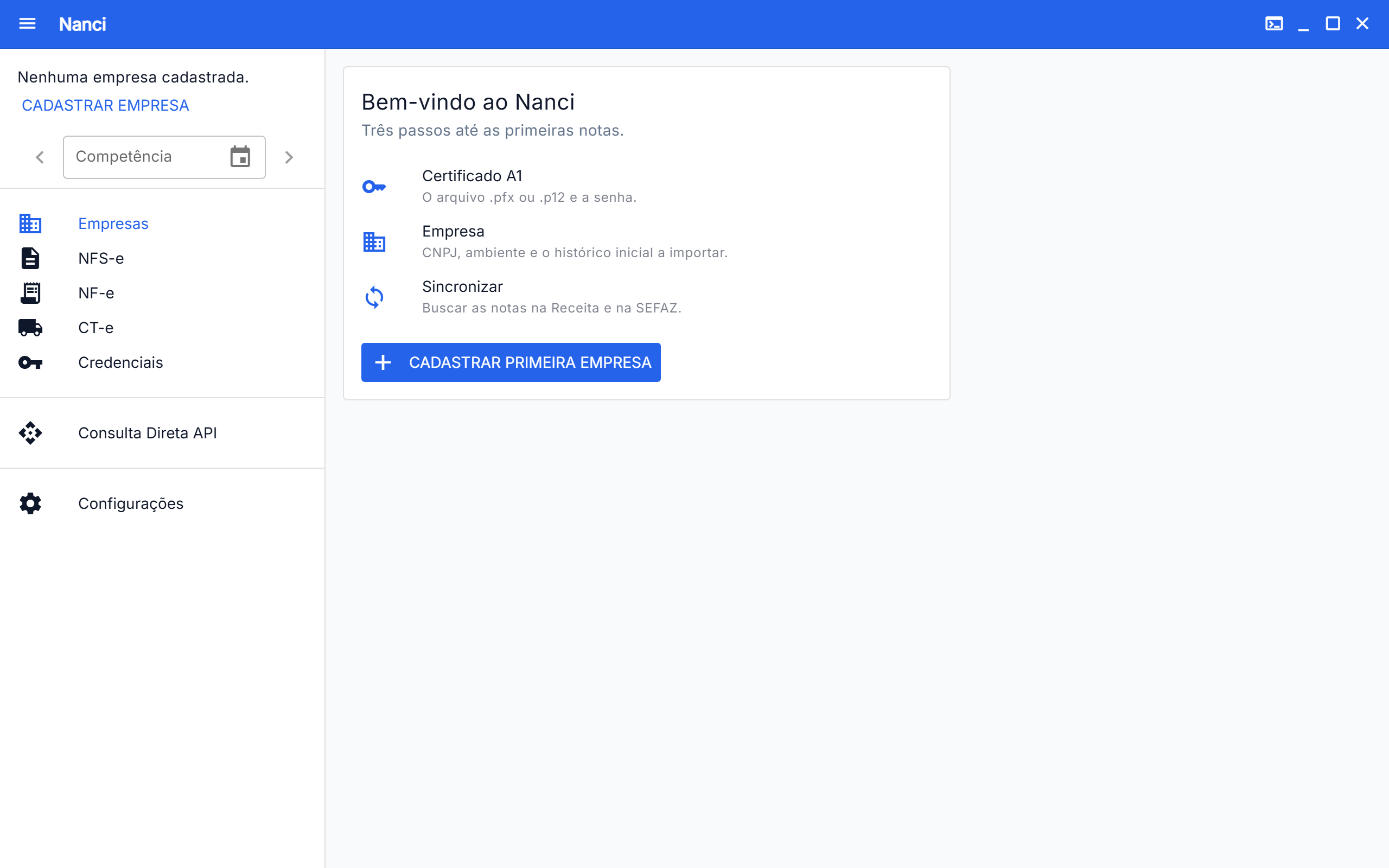Select Empresas in the sidebar menu
The image size is (1389, 868).
coord(162,224)
